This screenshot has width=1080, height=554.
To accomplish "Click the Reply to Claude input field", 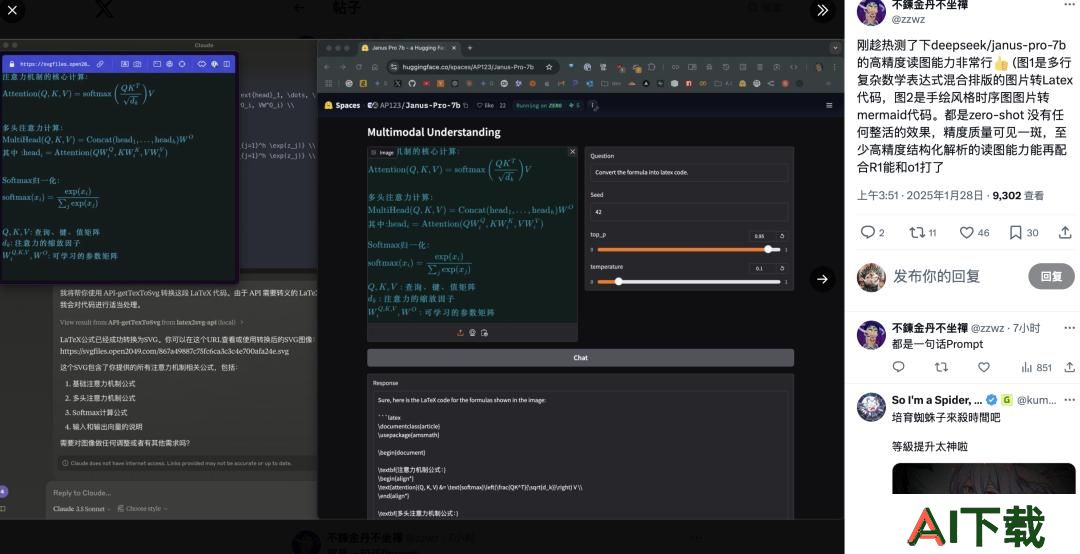I will 183,493.
